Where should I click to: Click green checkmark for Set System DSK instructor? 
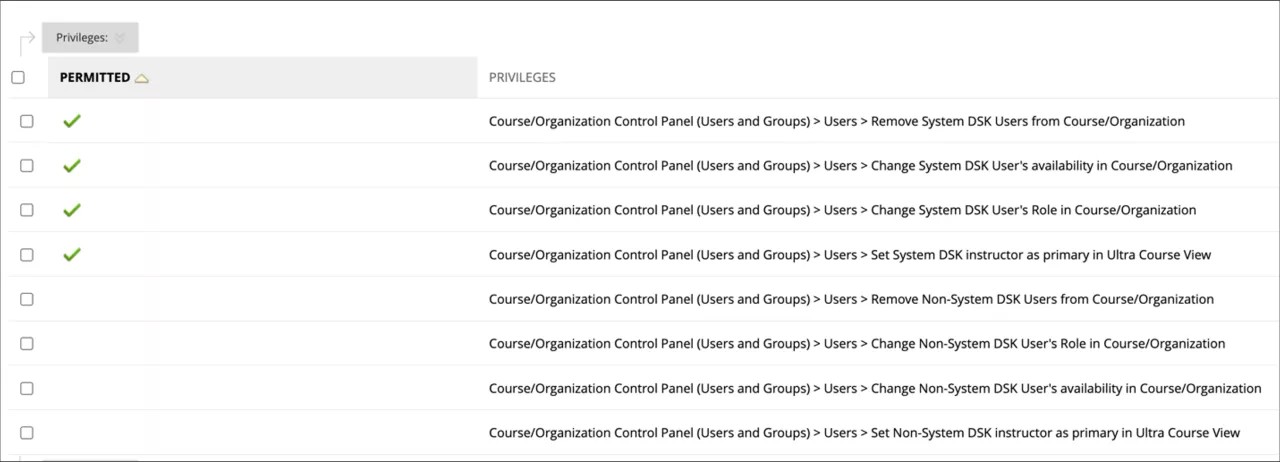coord(71,255)
